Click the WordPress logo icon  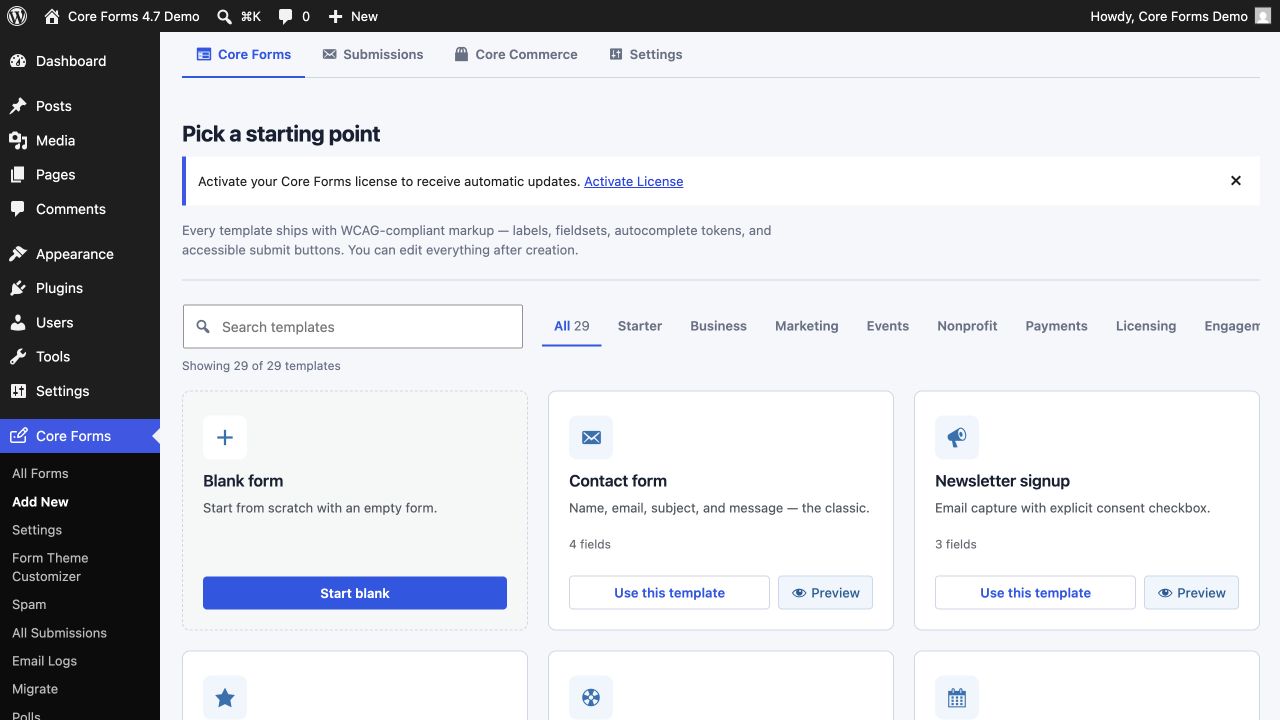pos(16,16)
